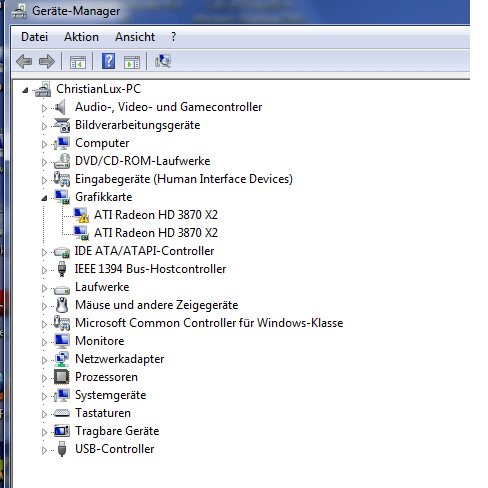Expand Audio-, Video- und Gamecontroller
The height and width of the screenshot is (488, 488).
(44, 108)
